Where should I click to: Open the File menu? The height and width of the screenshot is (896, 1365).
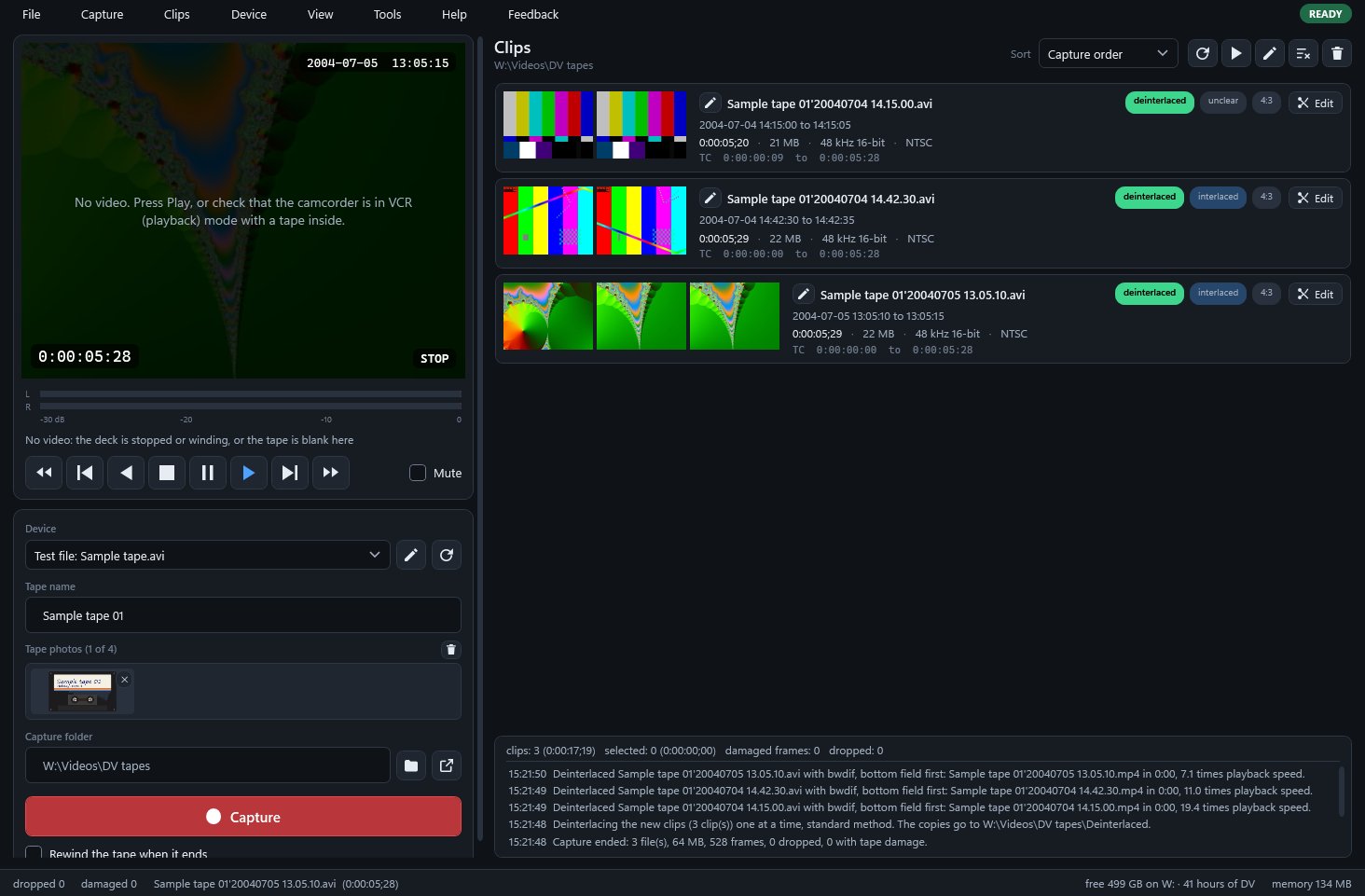[x=32, y=14]
